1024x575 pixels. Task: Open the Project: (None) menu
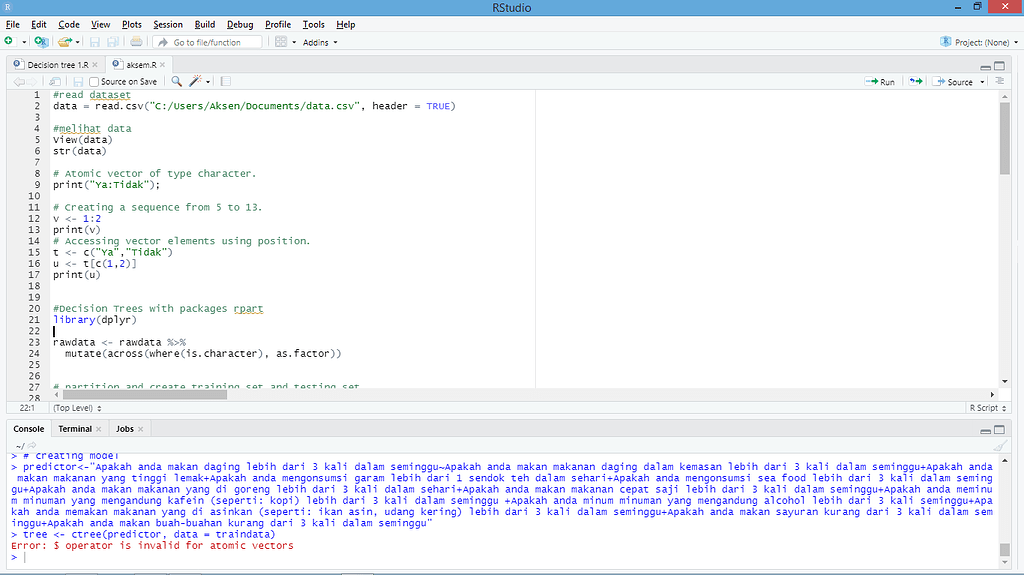tap(979, 42)
